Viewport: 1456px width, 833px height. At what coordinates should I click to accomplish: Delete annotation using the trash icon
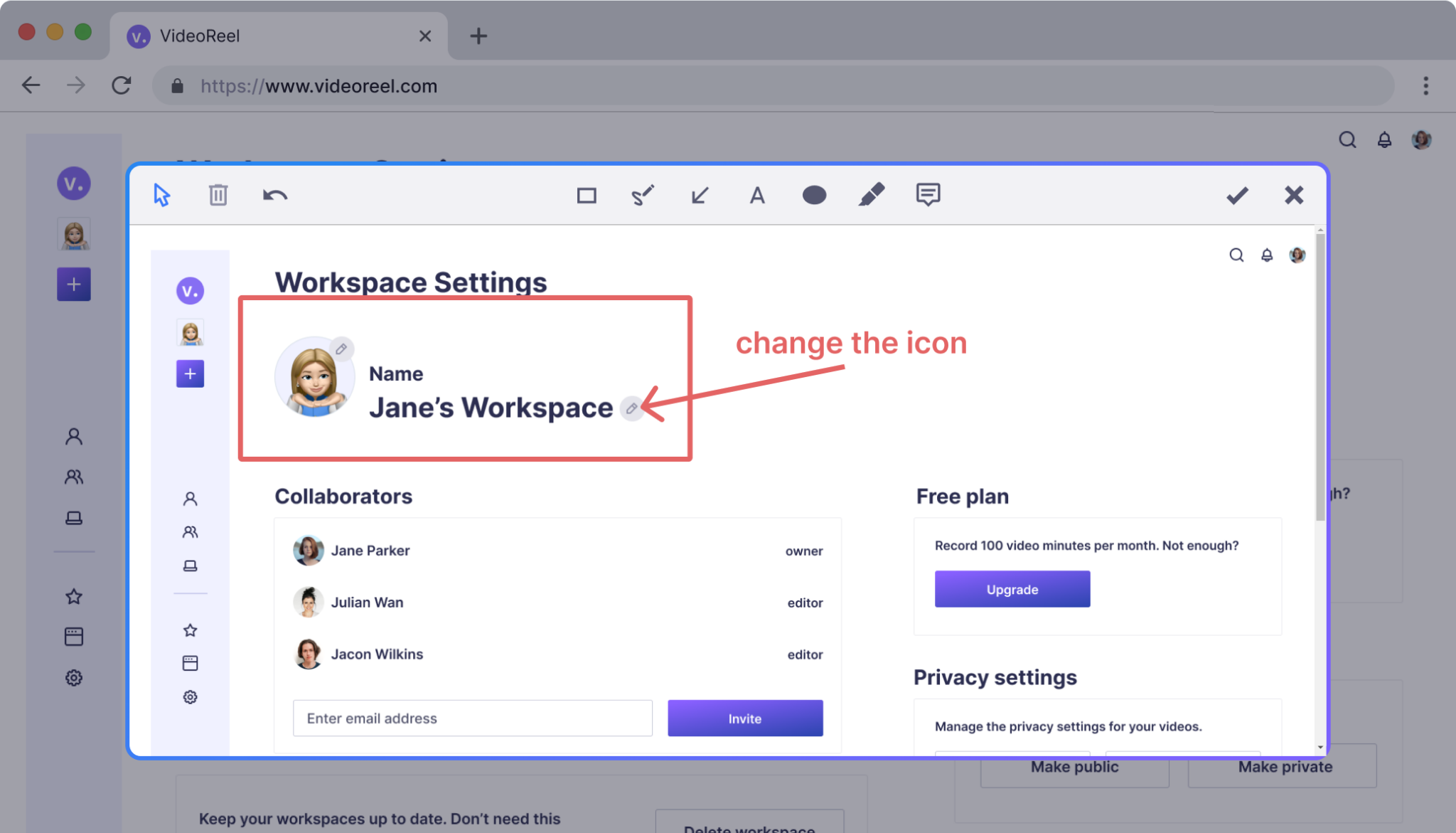point(218,195)
